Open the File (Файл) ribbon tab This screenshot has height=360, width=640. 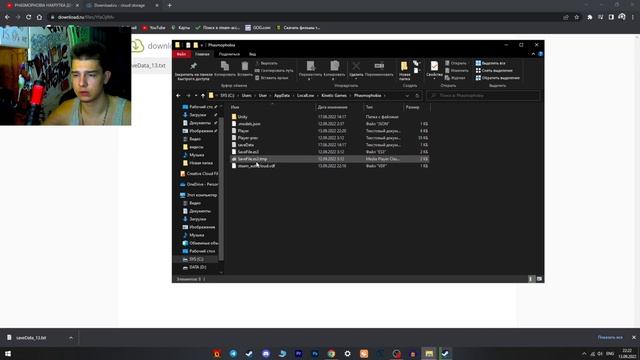tap(181, 54)
